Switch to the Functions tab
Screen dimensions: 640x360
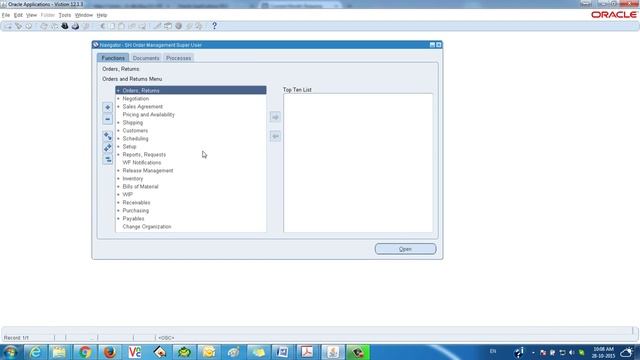[113, 58]
